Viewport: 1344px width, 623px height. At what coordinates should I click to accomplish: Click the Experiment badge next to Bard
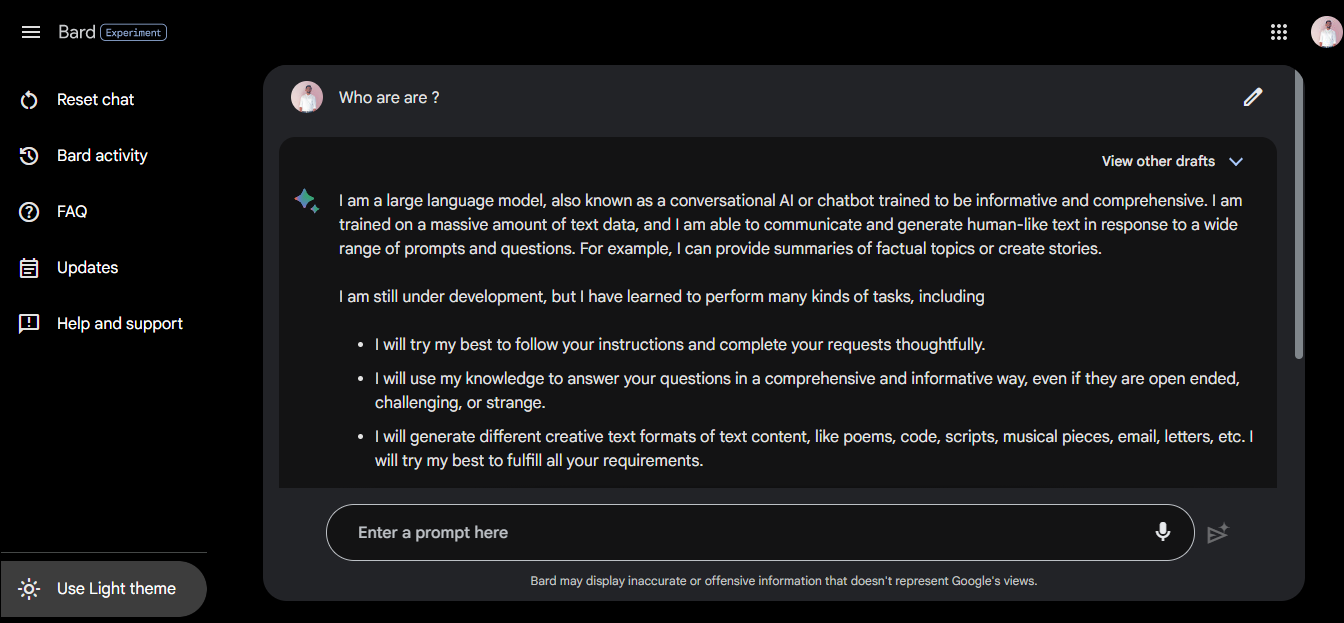(133, 32)
